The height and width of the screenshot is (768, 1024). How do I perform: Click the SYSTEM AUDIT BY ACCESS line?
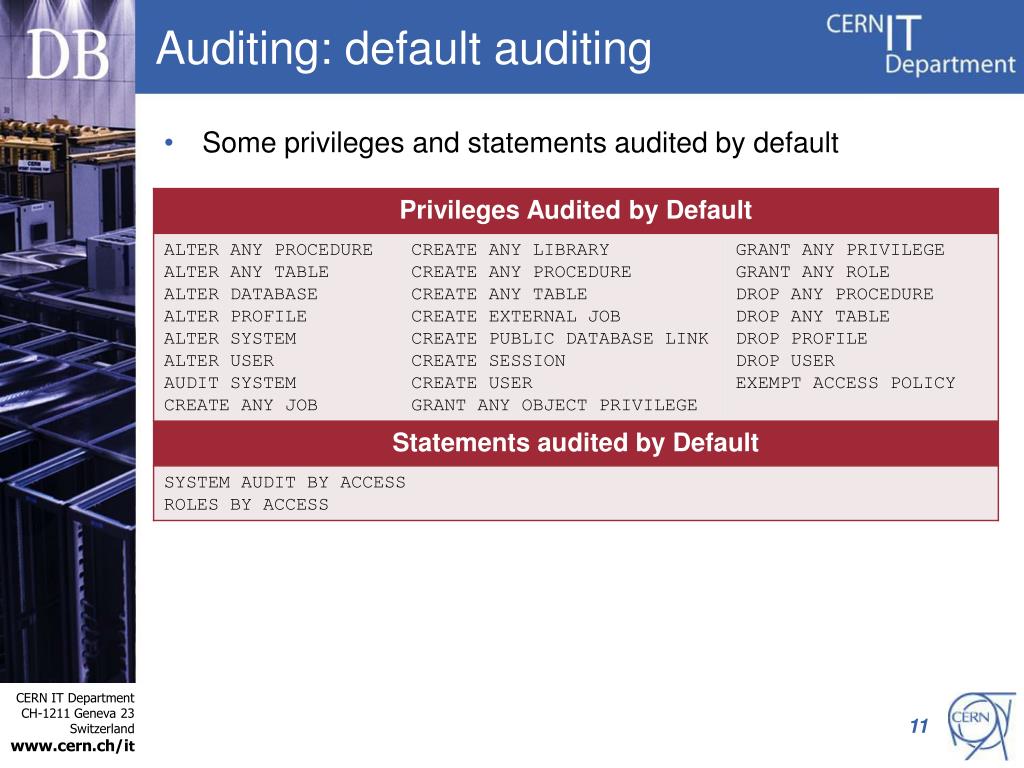coord(285,482)
